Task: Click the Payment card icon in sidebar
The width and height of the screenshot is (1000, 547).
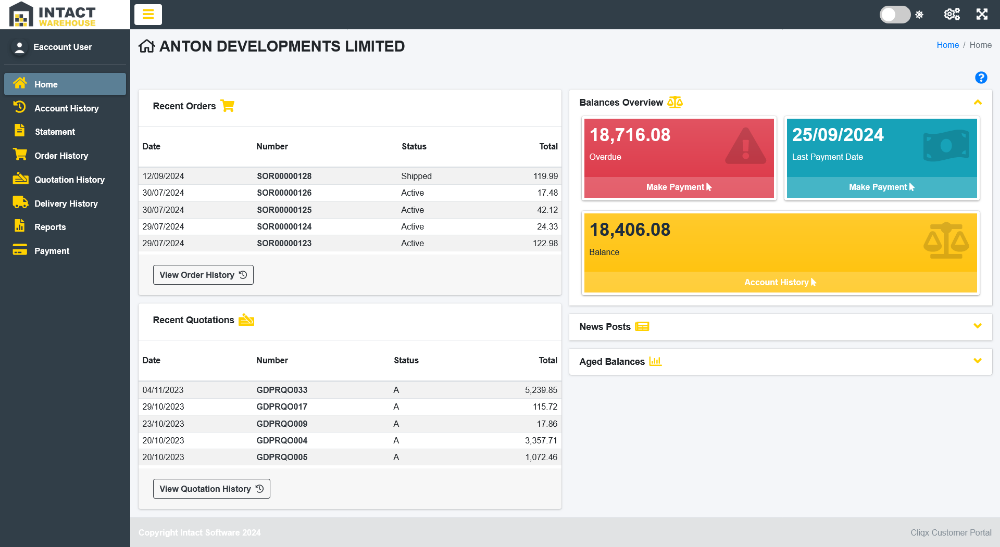Action: 20,250
